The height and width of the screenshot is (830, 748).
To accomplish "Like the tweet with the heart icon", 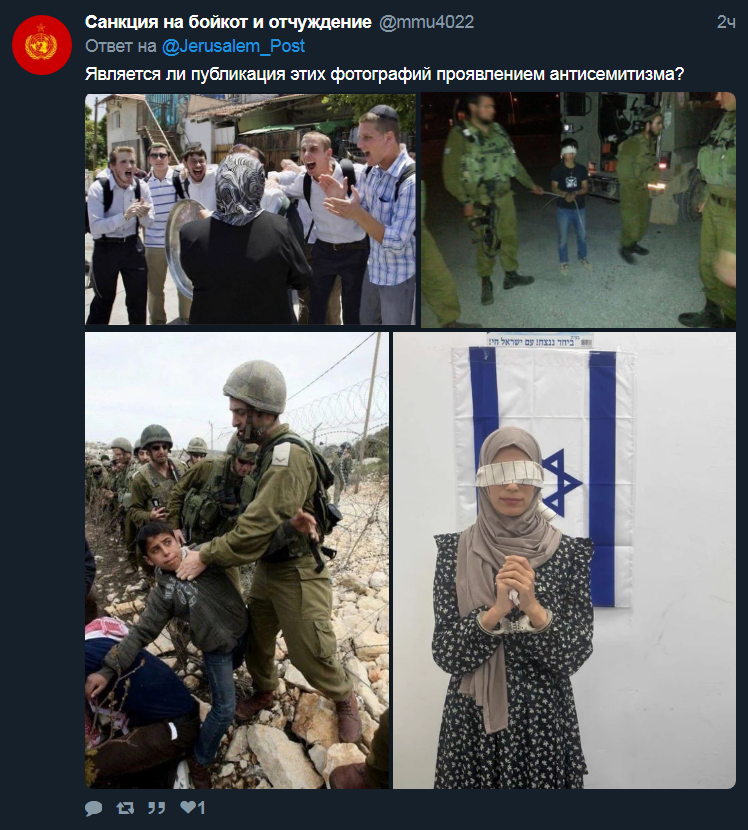I will [x=188, y=807].
